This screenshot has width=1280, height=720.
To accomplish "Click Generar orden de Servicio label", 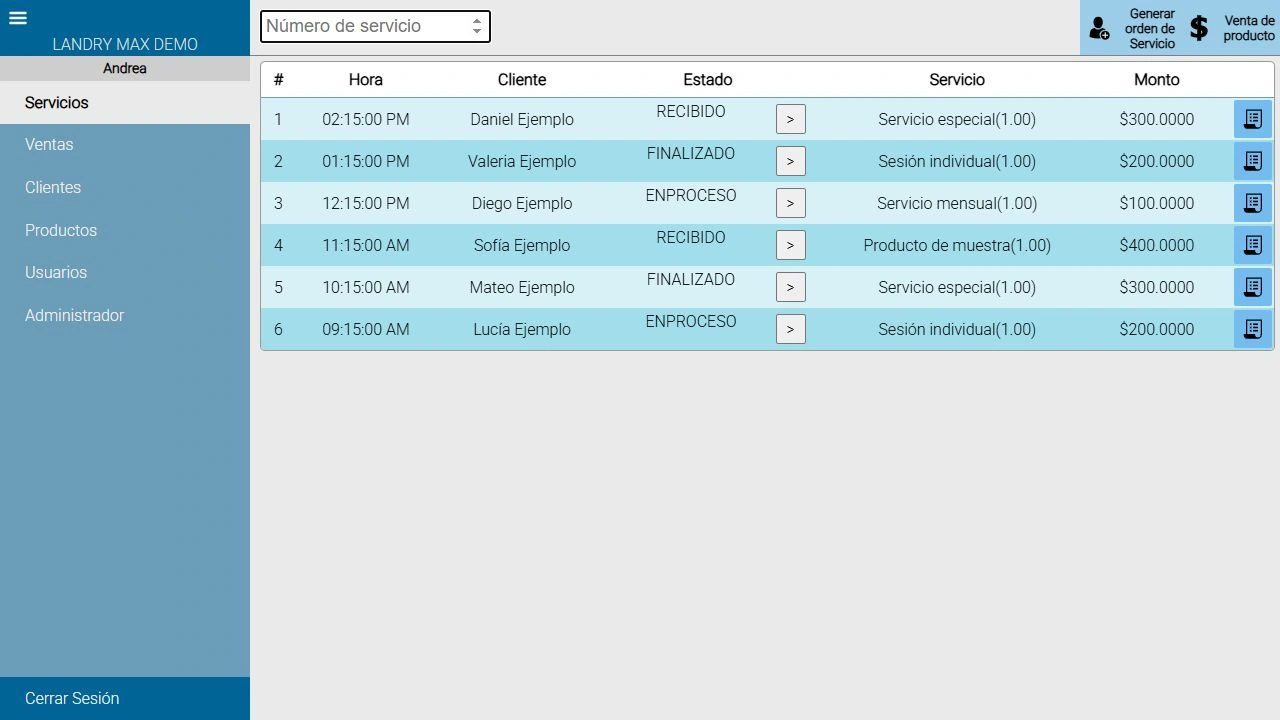I will (1150, 29).
